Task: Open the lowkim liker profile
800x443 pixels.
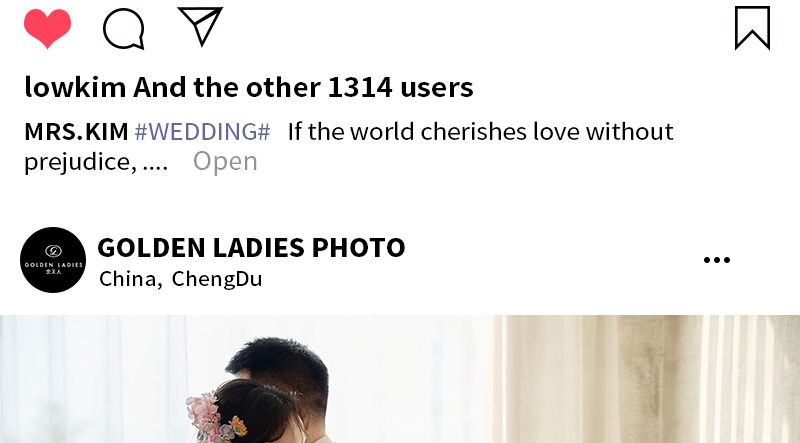Action: tap(75, 87)
